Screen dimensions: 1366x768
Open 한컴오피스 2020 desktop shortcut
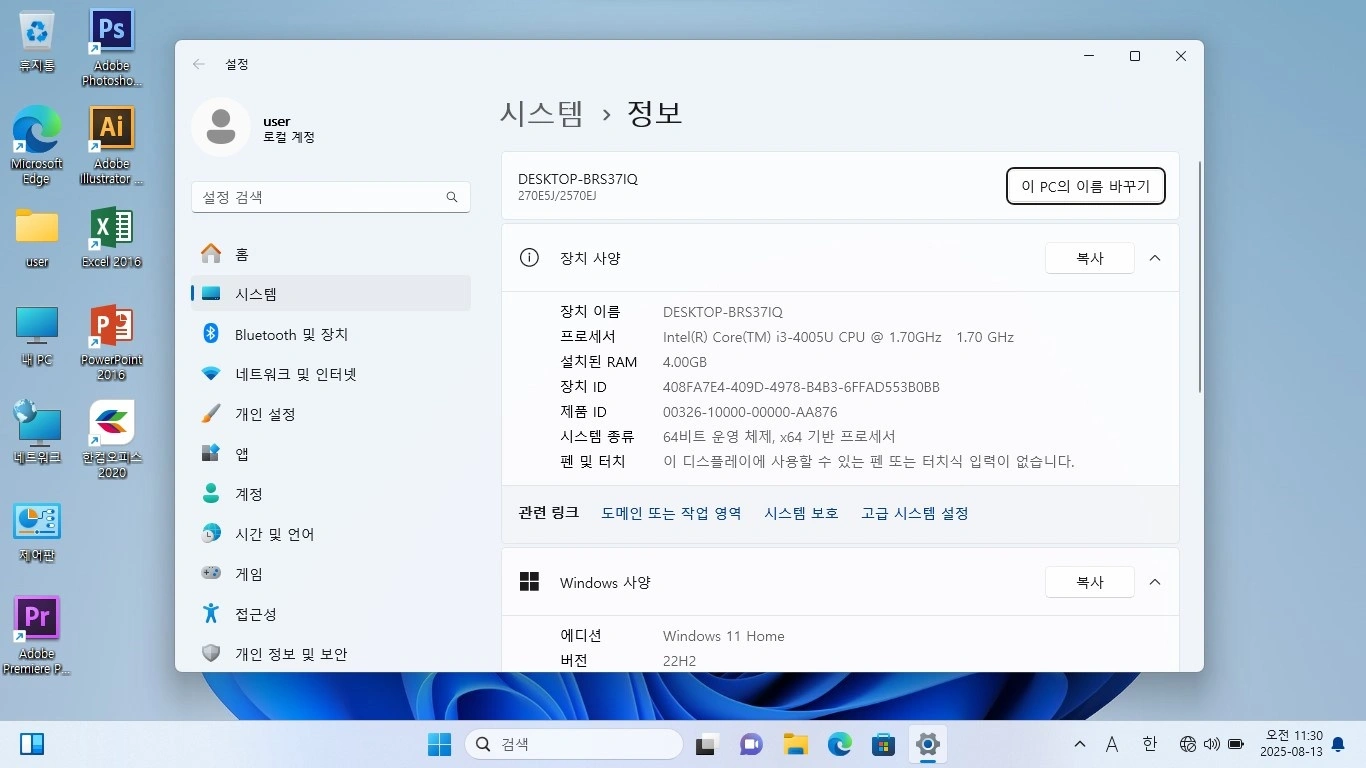pyautogui.click(x=111, y=440)
